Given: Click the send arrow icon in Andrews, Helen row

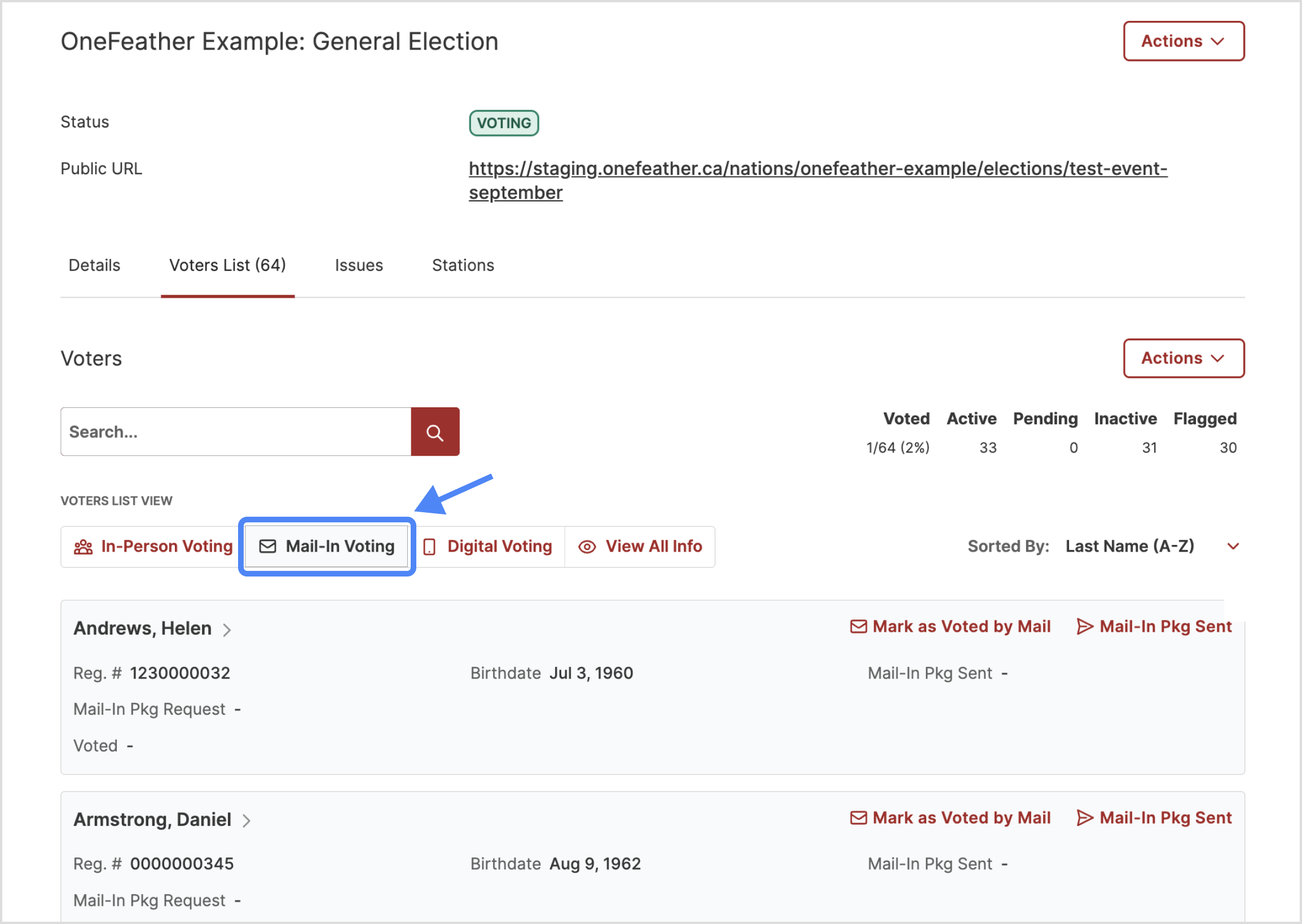Looking at the screenshot, I should [x=1085, y=626].
